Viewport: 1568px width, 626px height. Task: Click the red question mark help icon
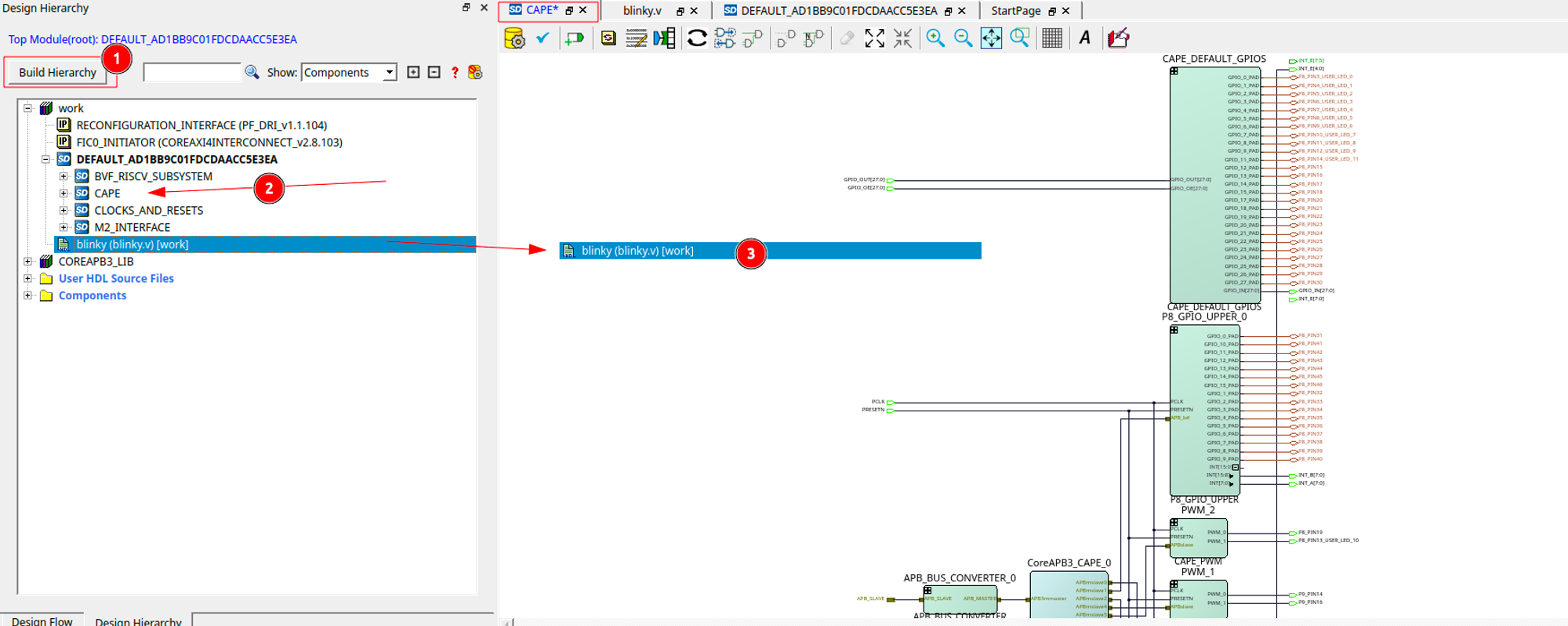(x=455, y=73)
